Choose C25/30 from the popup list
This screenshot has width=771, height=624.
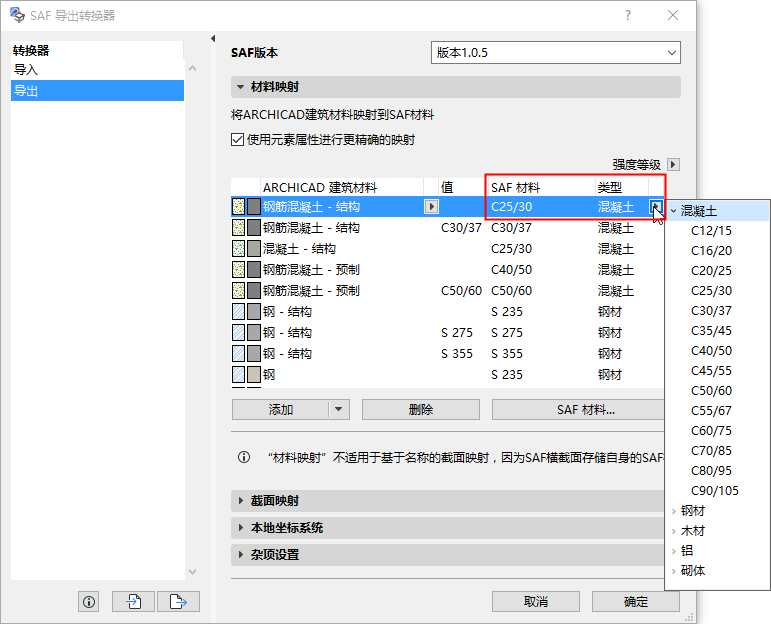712,291
